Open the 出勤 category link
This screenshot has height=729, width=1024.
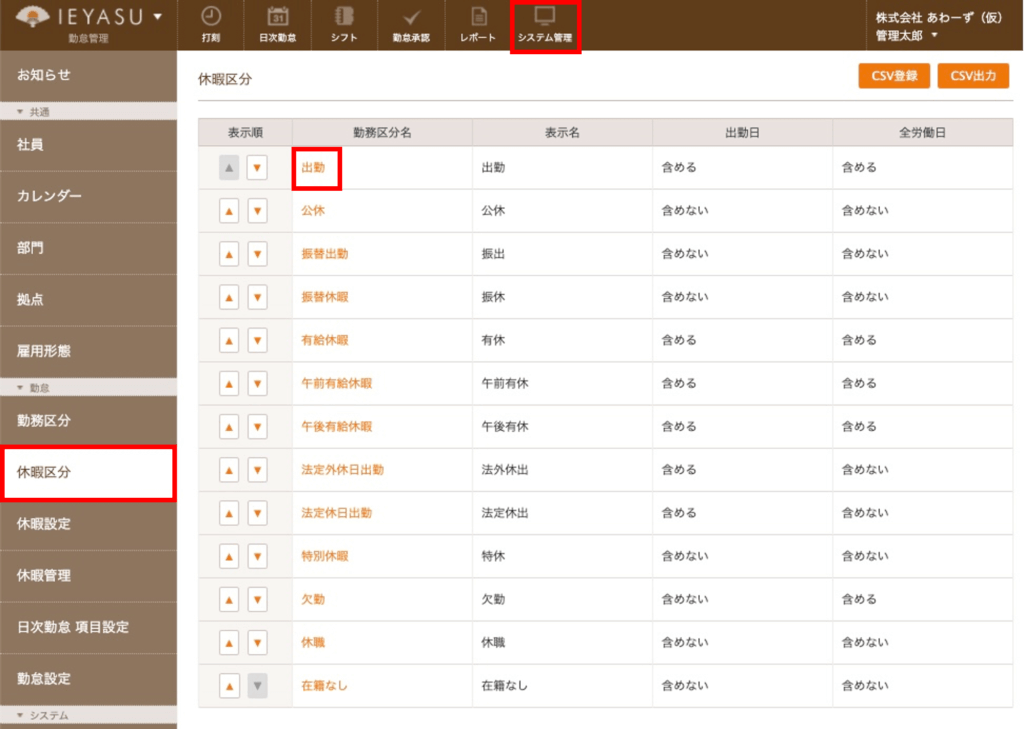click(313, 167)
